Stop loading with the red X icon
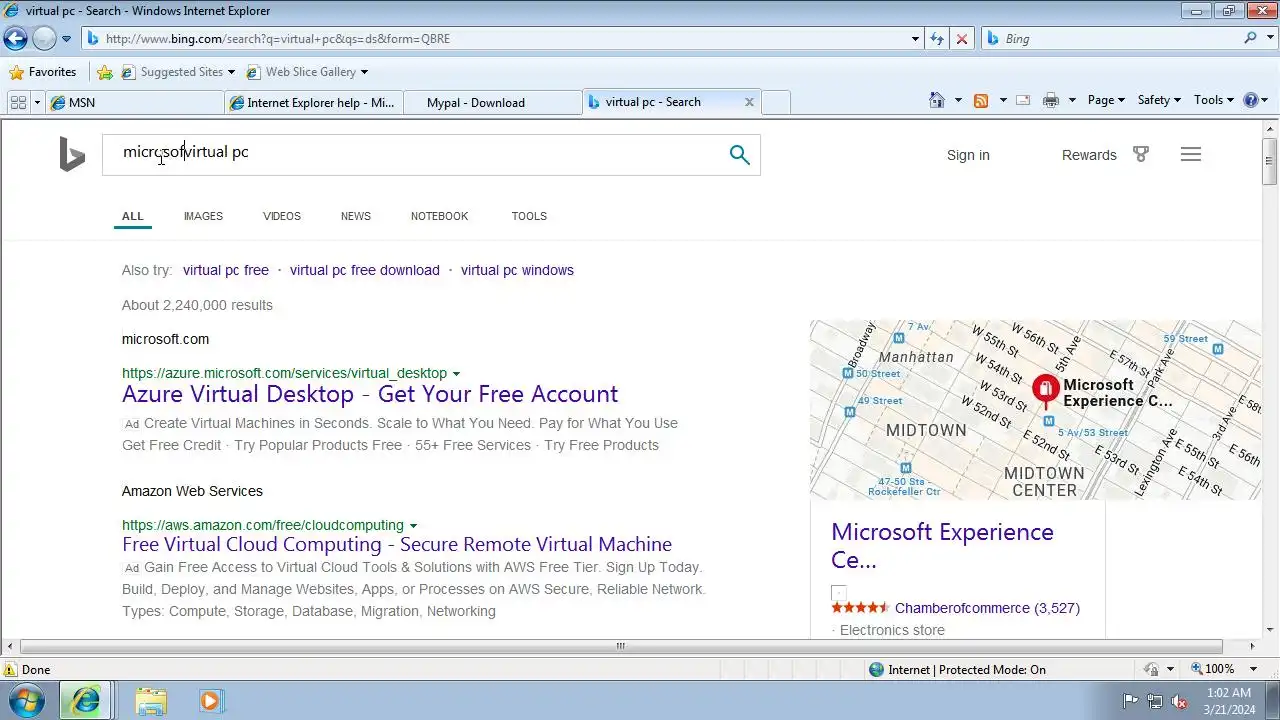This screenshot has height=720, width=1280. (962, 39)
